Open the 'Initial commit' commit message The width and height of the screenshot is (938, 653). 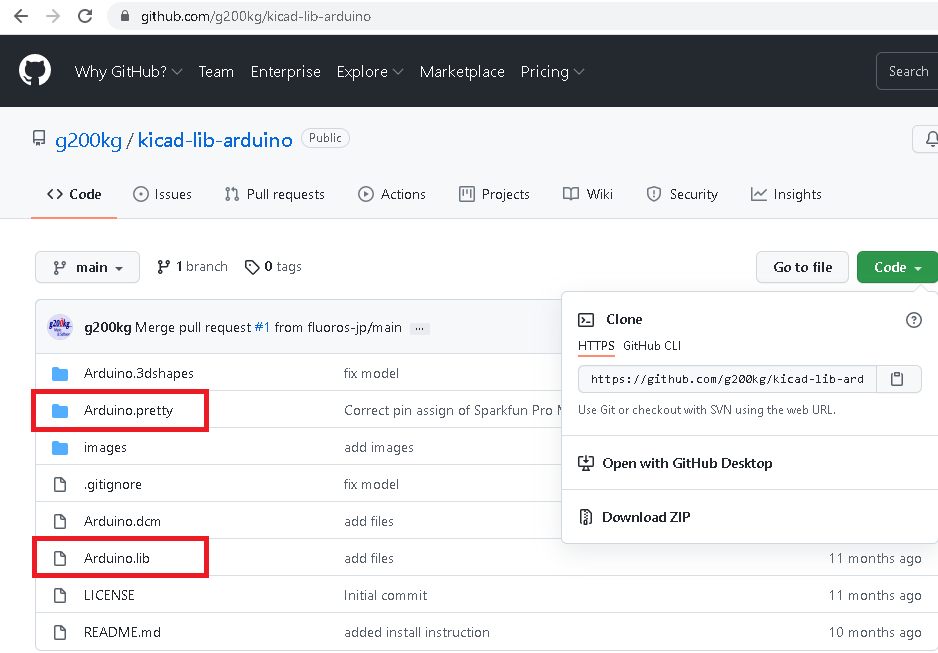pos(385,596)
